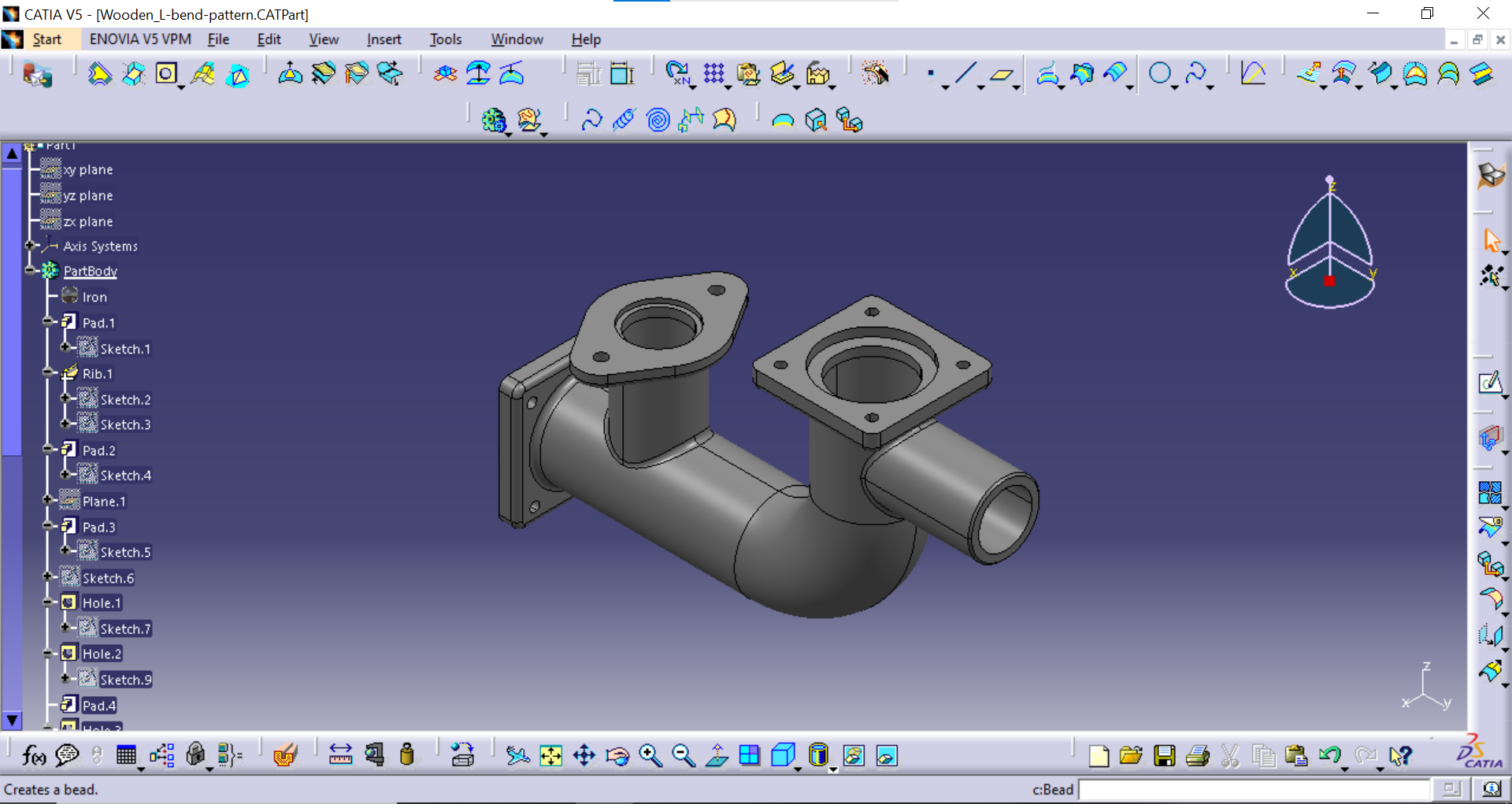Screen dimensions: 1512x804
Task: Select the Plane creation tool
Action: pos(1001,74)
